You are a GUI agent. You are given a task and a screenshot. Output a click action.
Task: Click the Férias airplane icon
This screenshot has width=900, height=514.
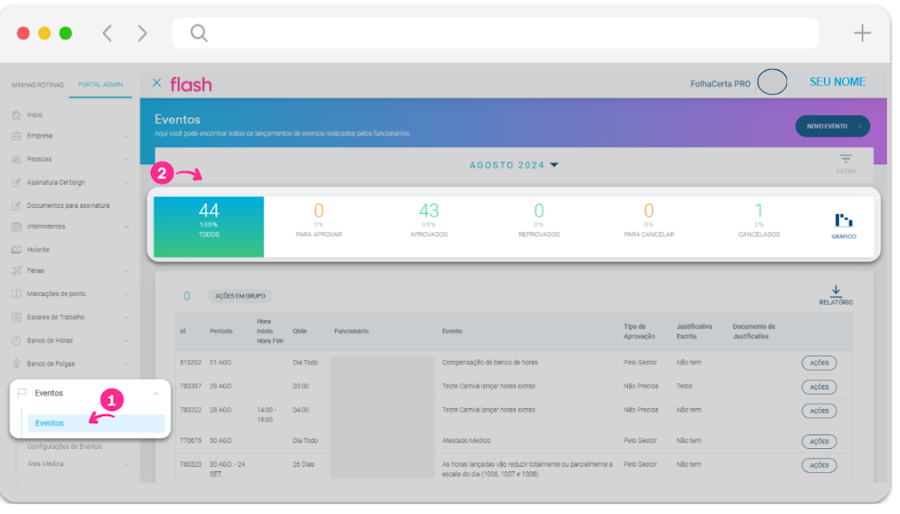(x=16, y=271)
